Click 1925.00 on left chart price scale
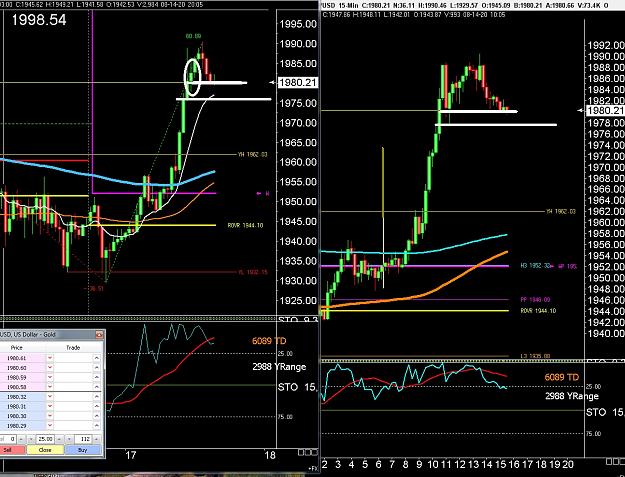The height and width of the screenshot is (477, 625). tap(298, 300)
